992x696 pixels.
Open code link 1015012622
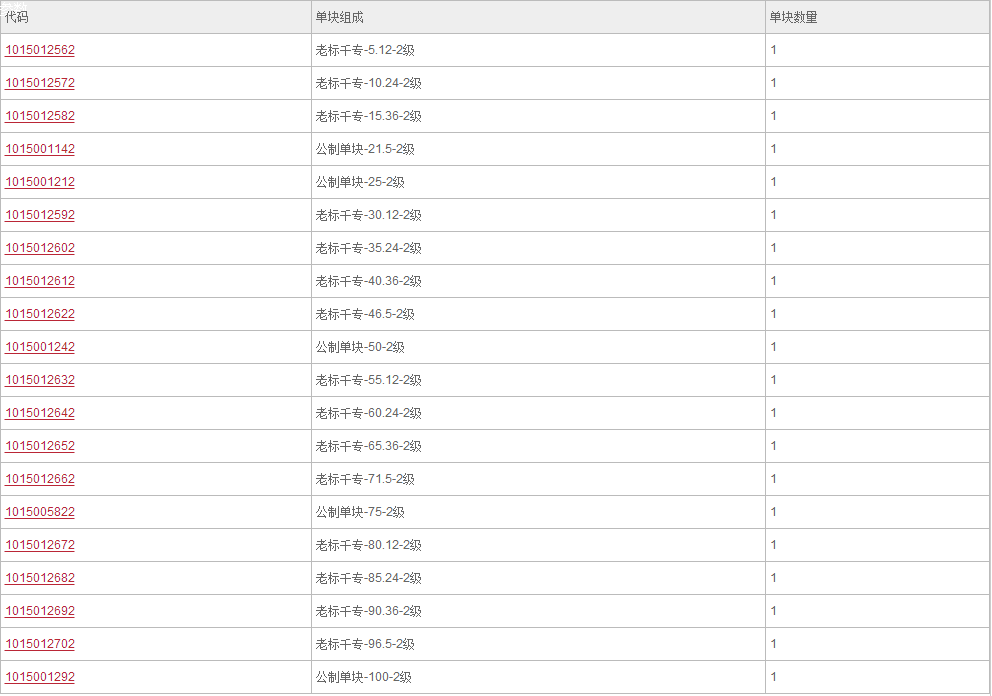coord(40,314)
